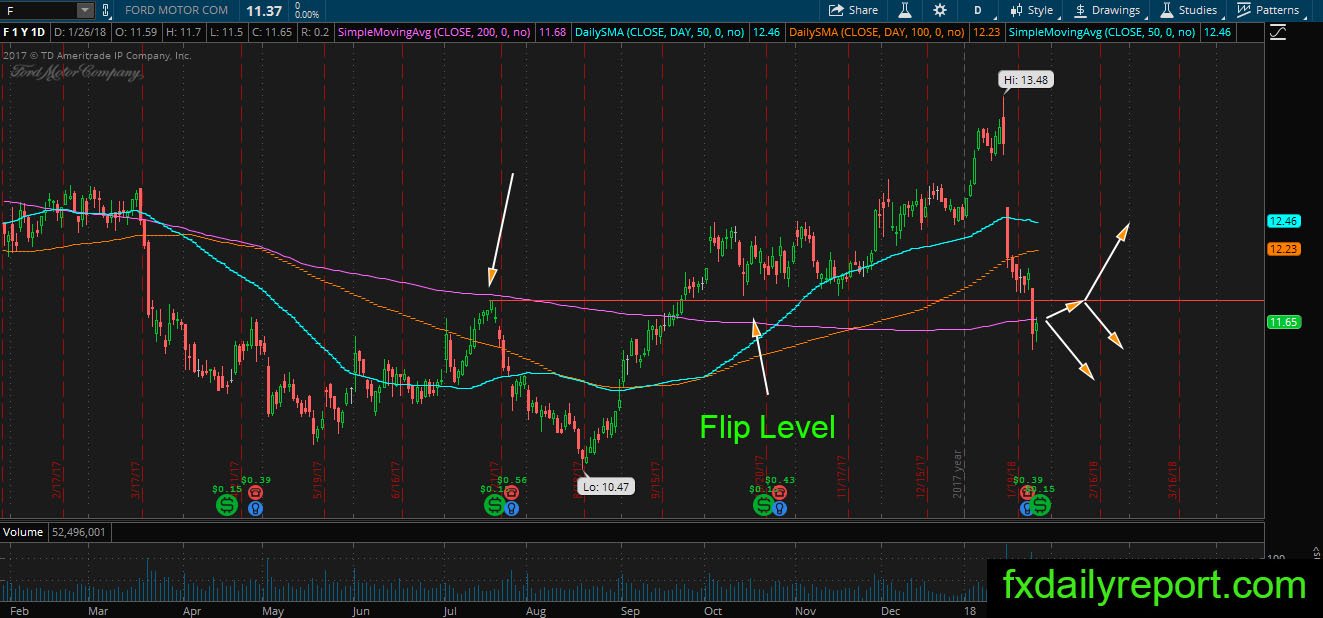Image resolution: width=1323 pixels, height=618 pixels.
Task: Click the 3/16/18 expiration date marker
Action: point(1174,480)
